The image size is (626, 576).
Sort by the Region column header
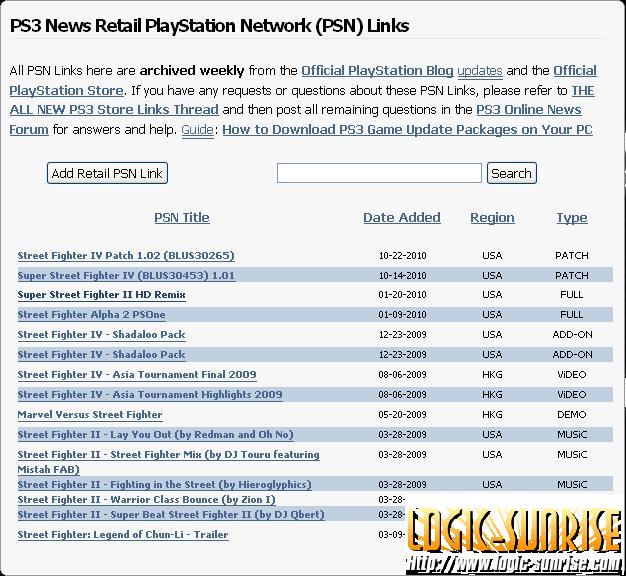(x=492, y=217)
